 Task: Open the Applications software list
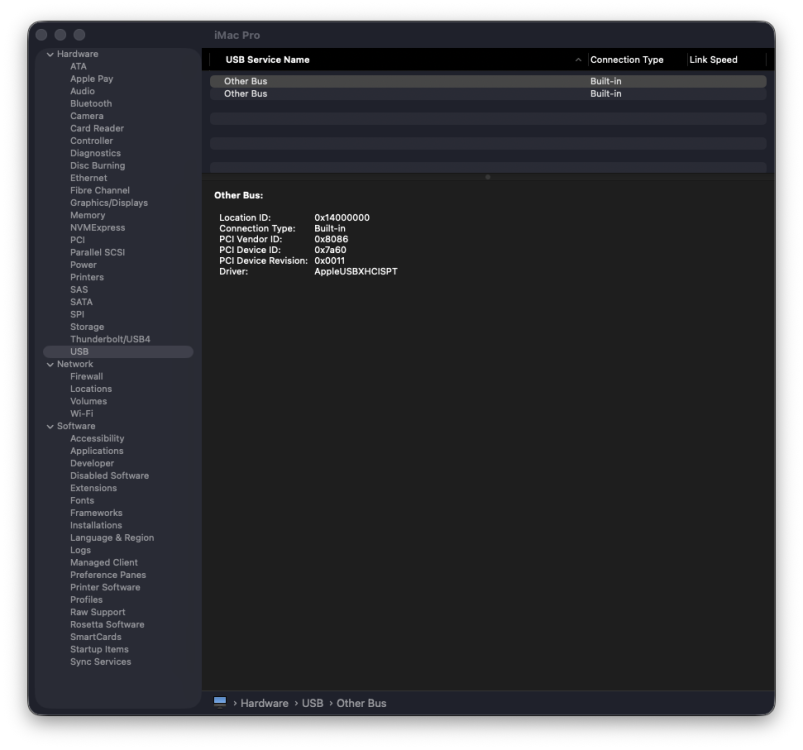(x=97, y=451)
